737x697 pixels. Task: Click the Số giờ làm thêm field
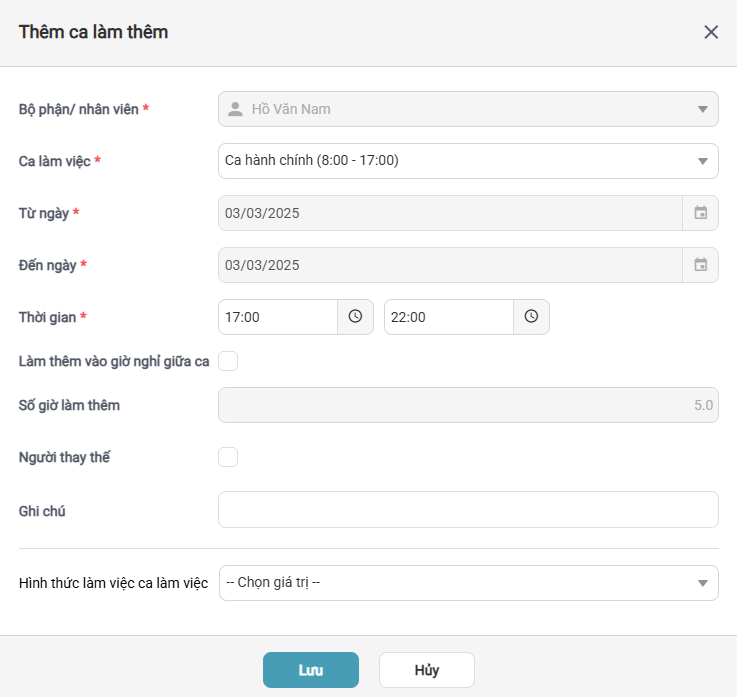tap(468, 405)
